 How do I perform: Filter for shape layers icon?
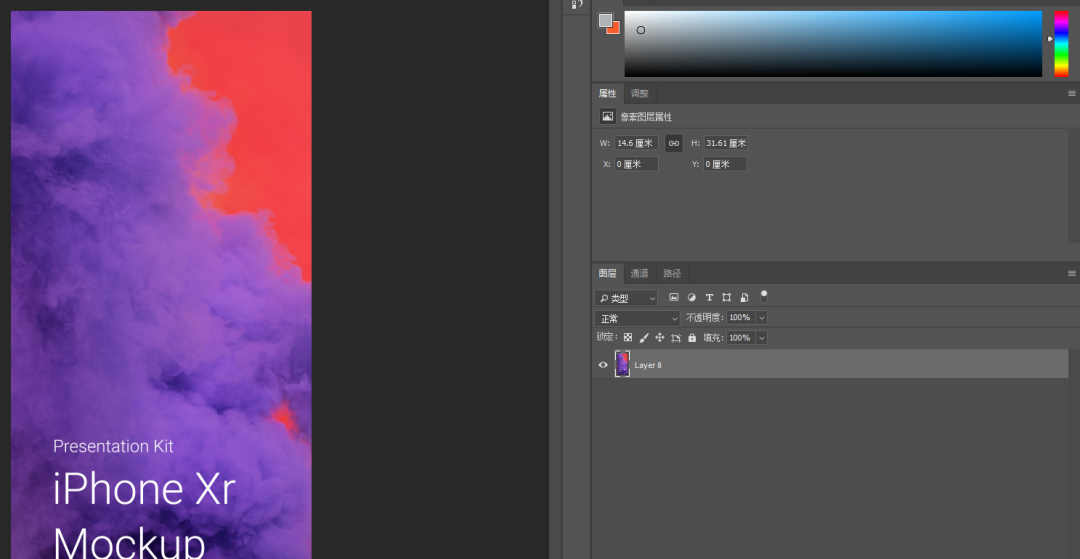727,297
